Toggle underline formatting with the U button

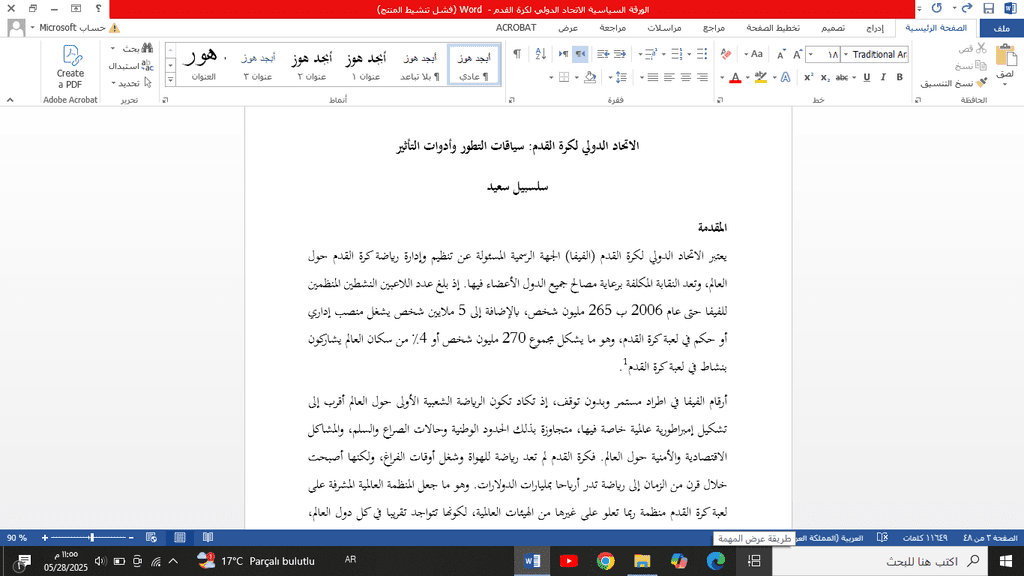pyautogui.click(x=867, y=77)
